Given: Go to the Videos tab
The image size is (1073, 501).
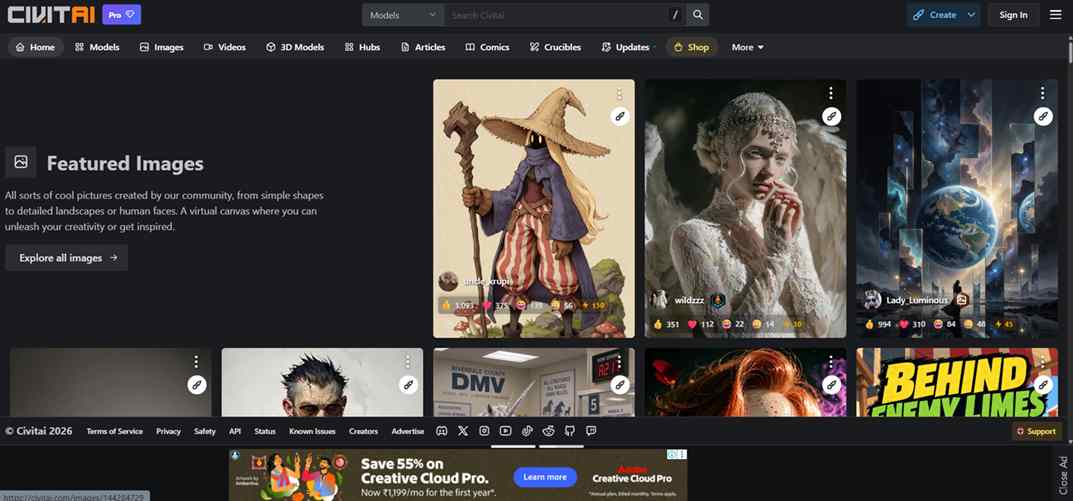Looking at the screenshot, I should click(224, 47).
